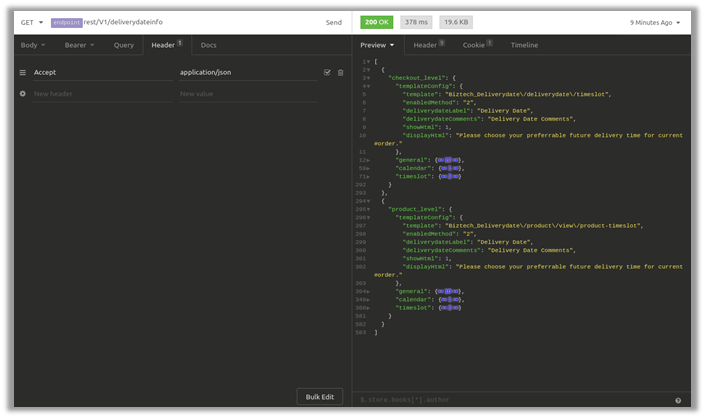Toggle the Accept header enabled checkbox
The height and width of the screenshot is (418, 705).
[x=327, y=73]
